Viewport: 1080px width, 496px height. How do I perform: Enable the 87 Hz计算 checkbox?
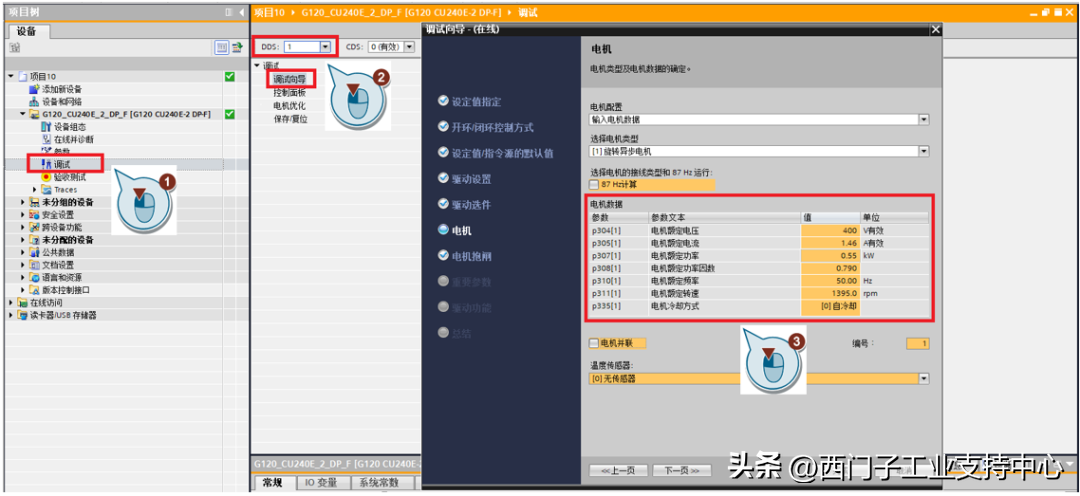pos(595,184)
